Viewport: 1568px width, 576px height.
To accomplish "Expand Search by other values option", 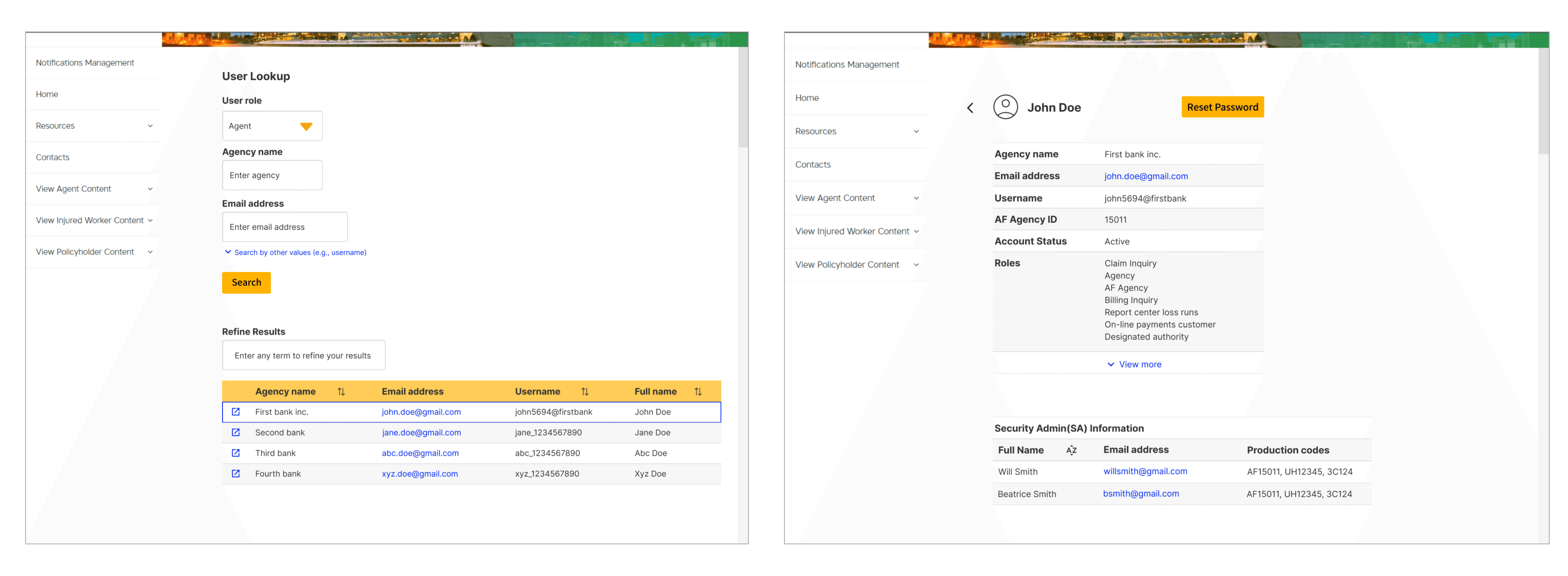I will [x=295, y=252].
